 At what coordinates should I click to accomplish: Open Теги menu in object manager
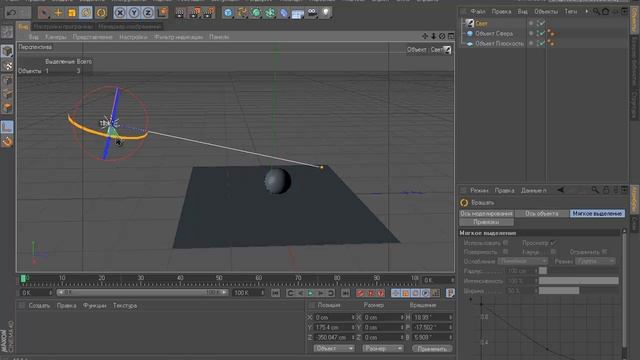571,11
